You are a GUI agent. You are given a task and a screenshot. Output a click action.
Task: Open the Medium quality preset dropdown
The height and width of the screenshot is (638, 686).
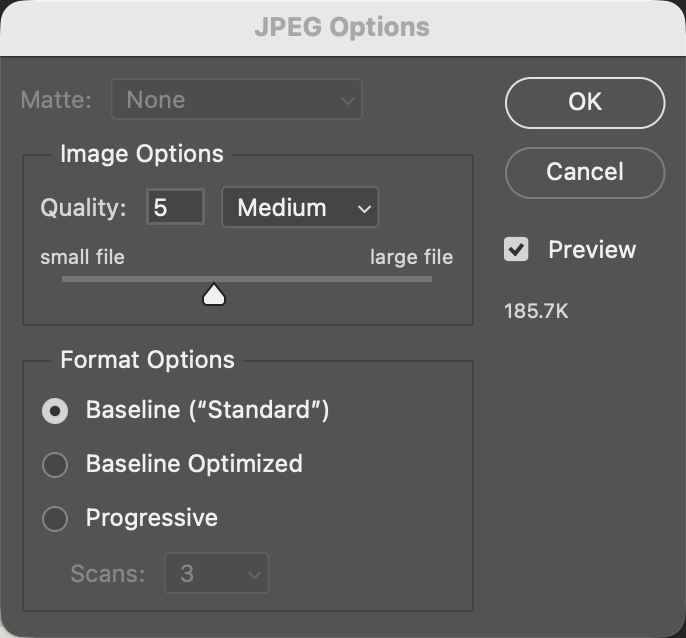pos(300,207)
